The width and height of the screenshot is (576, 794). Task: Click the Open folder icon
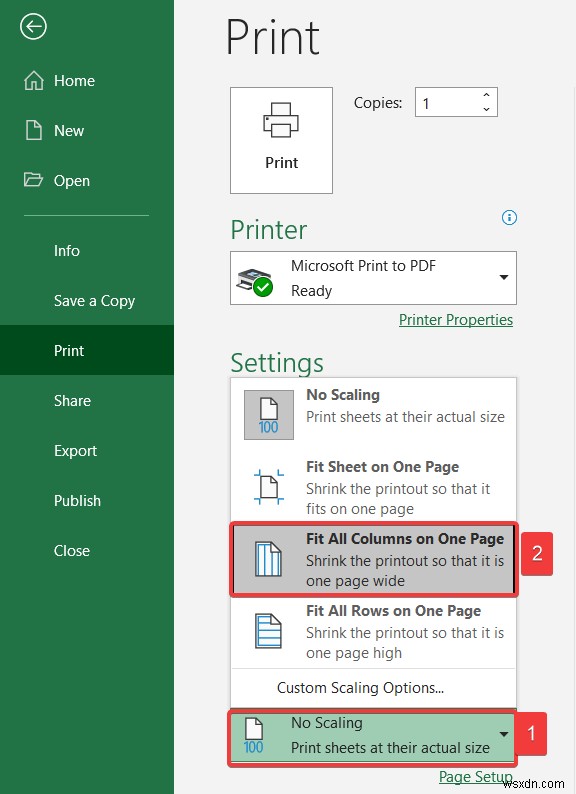pyautogui.click(x=33, y=180)
